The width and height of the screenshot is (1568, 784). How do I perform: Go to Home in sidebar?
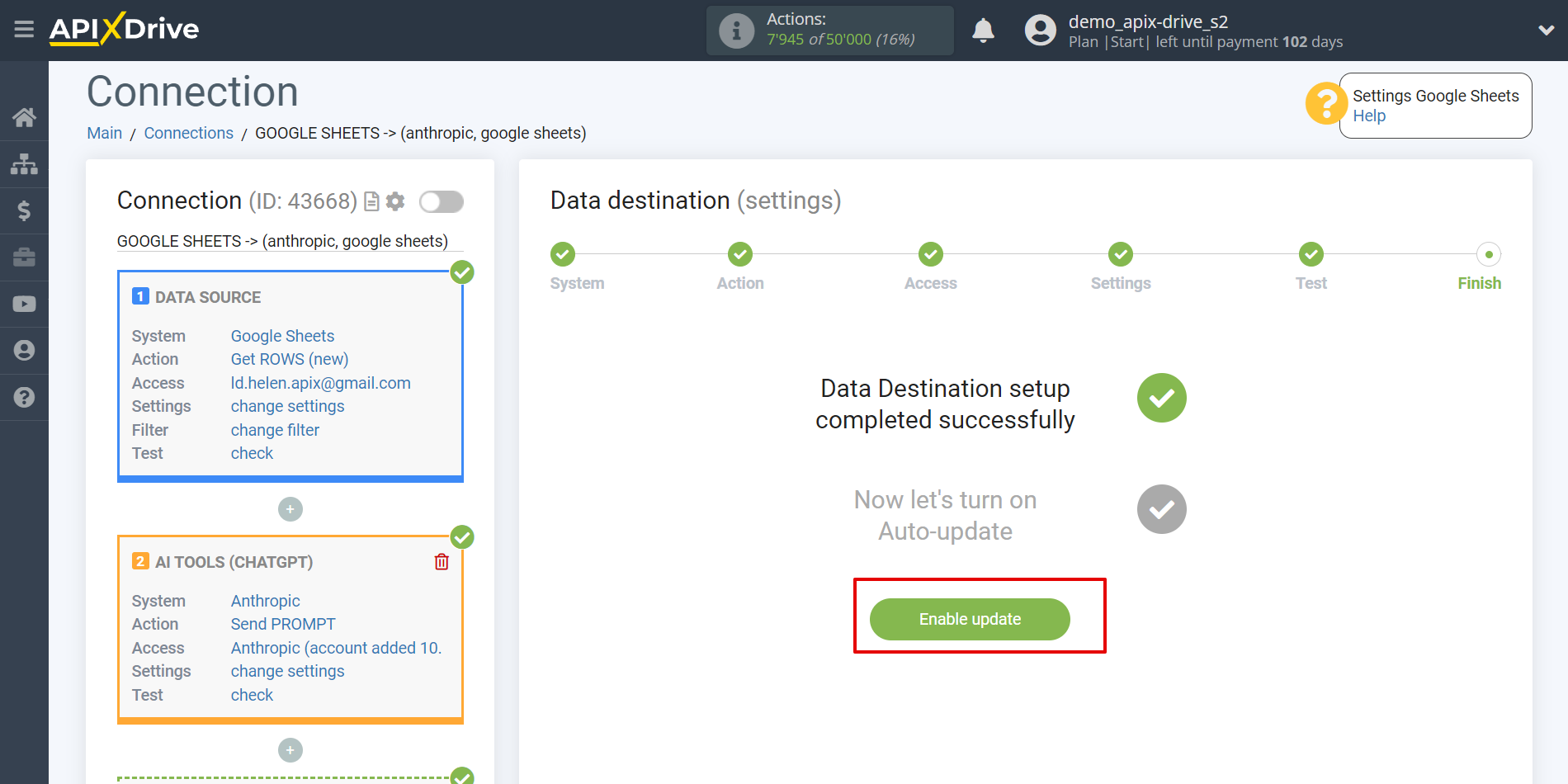pos(24,117)
